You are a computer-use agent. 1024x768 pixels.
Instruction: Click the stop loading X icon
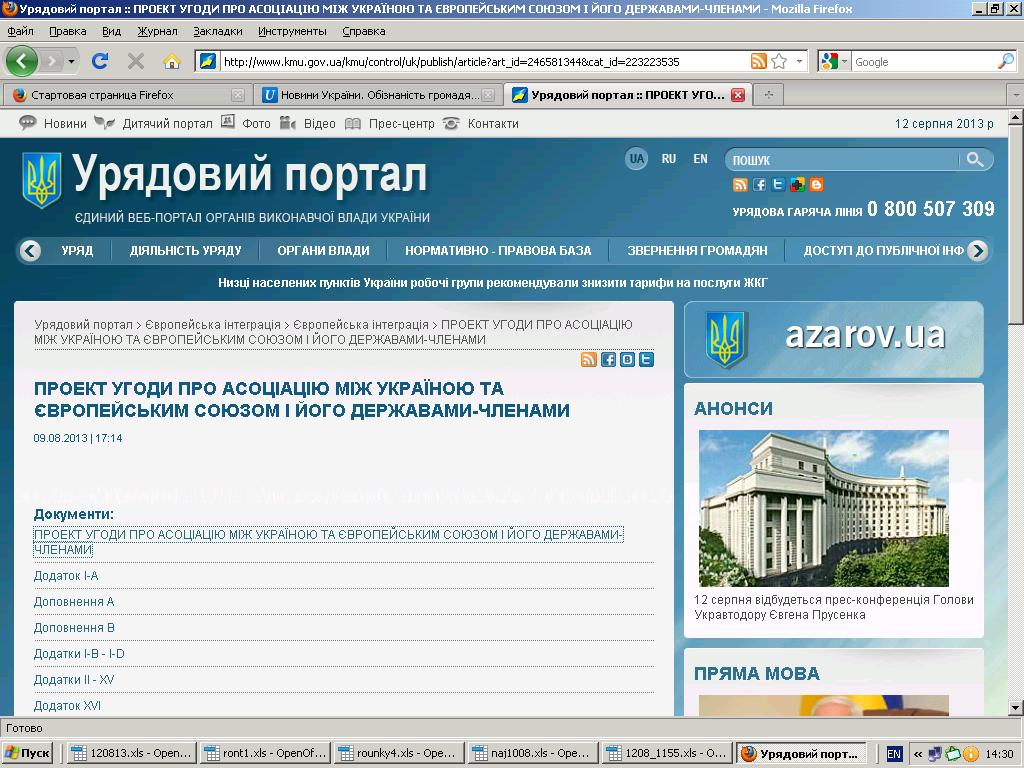pyautogui.click(x=136, y=61)
